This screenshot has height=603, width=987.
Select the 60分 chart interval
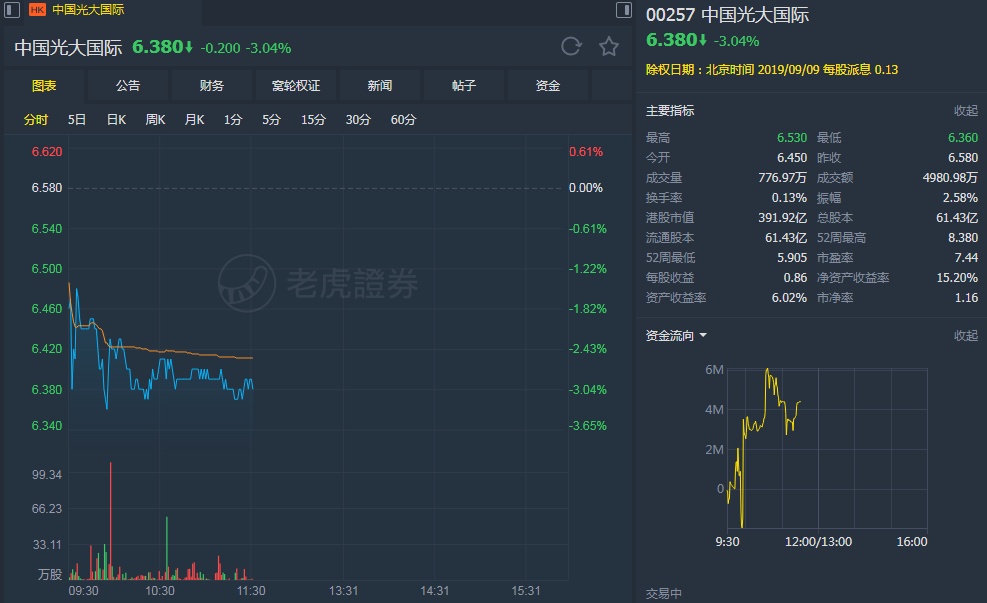click(x=403, y=120)
